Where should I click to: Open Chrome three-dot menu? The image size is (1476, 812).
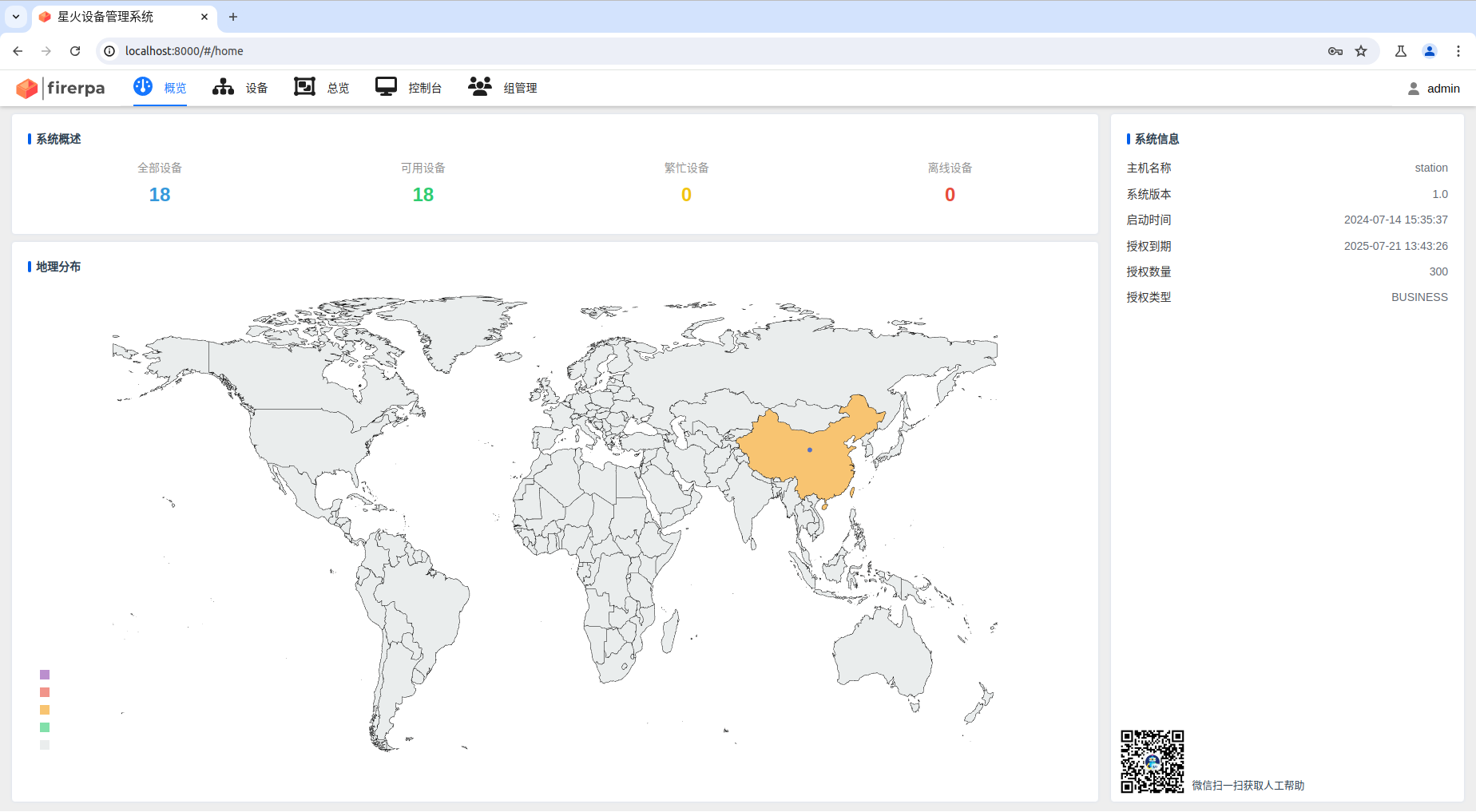1458,51
